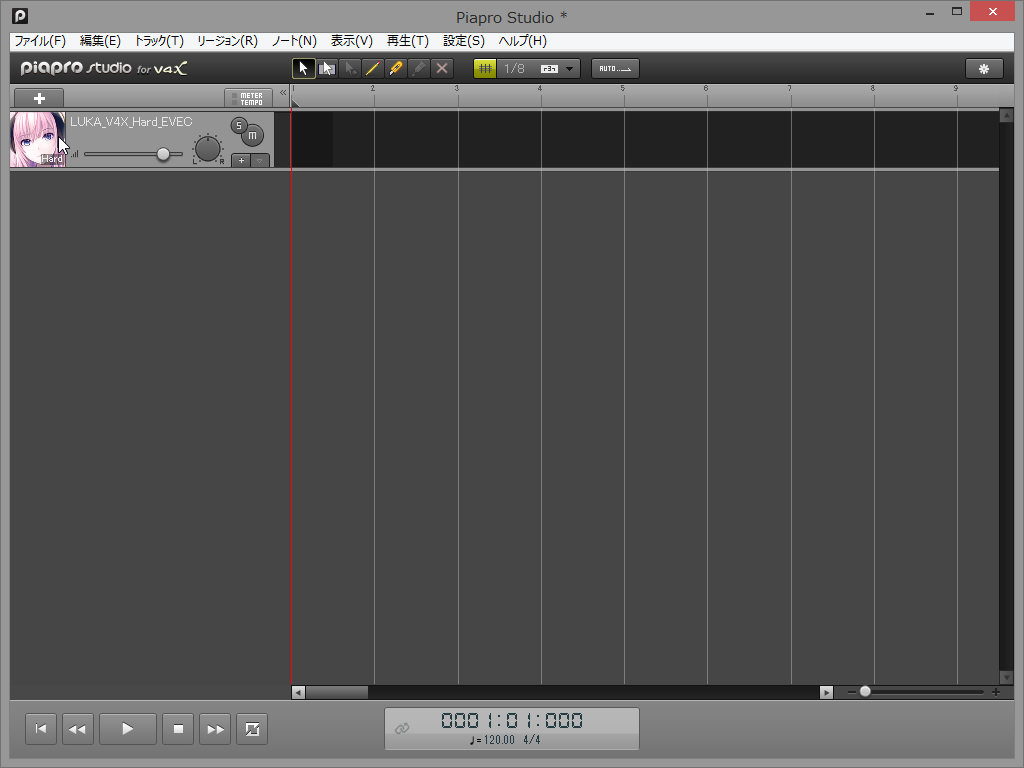This screenshot has height=768, width=1024.
Task: Click measure 5 on the timeline ruler
Action: 622,89
